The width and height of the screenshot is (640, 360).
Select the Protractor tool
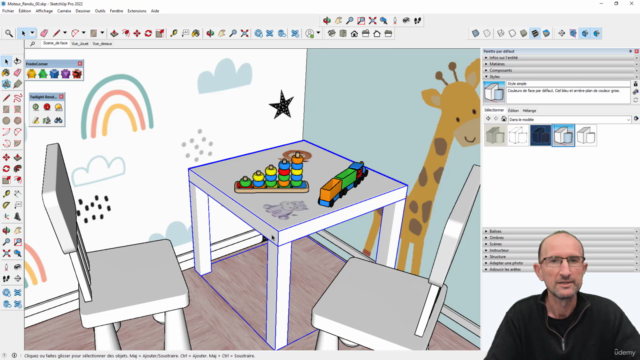[x=6, y=205]
